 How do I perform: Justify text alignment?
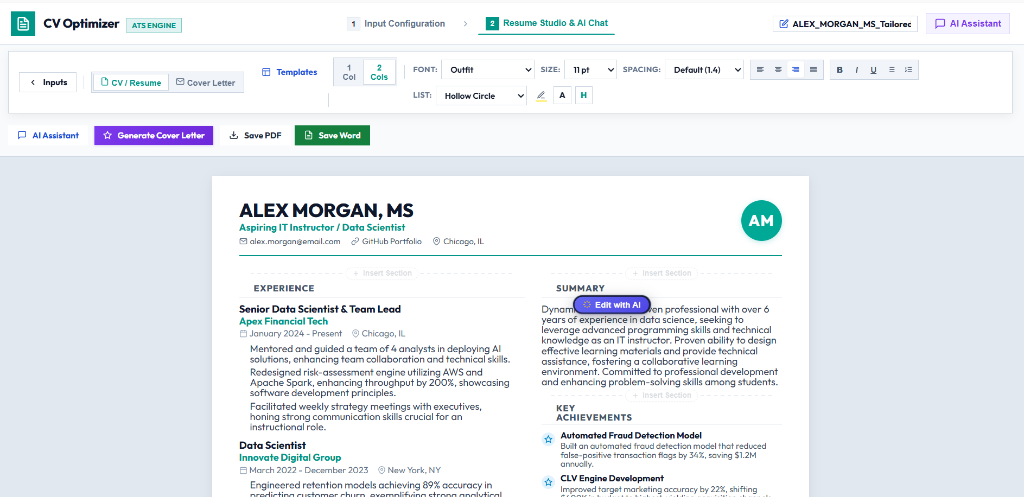point(813,70)
